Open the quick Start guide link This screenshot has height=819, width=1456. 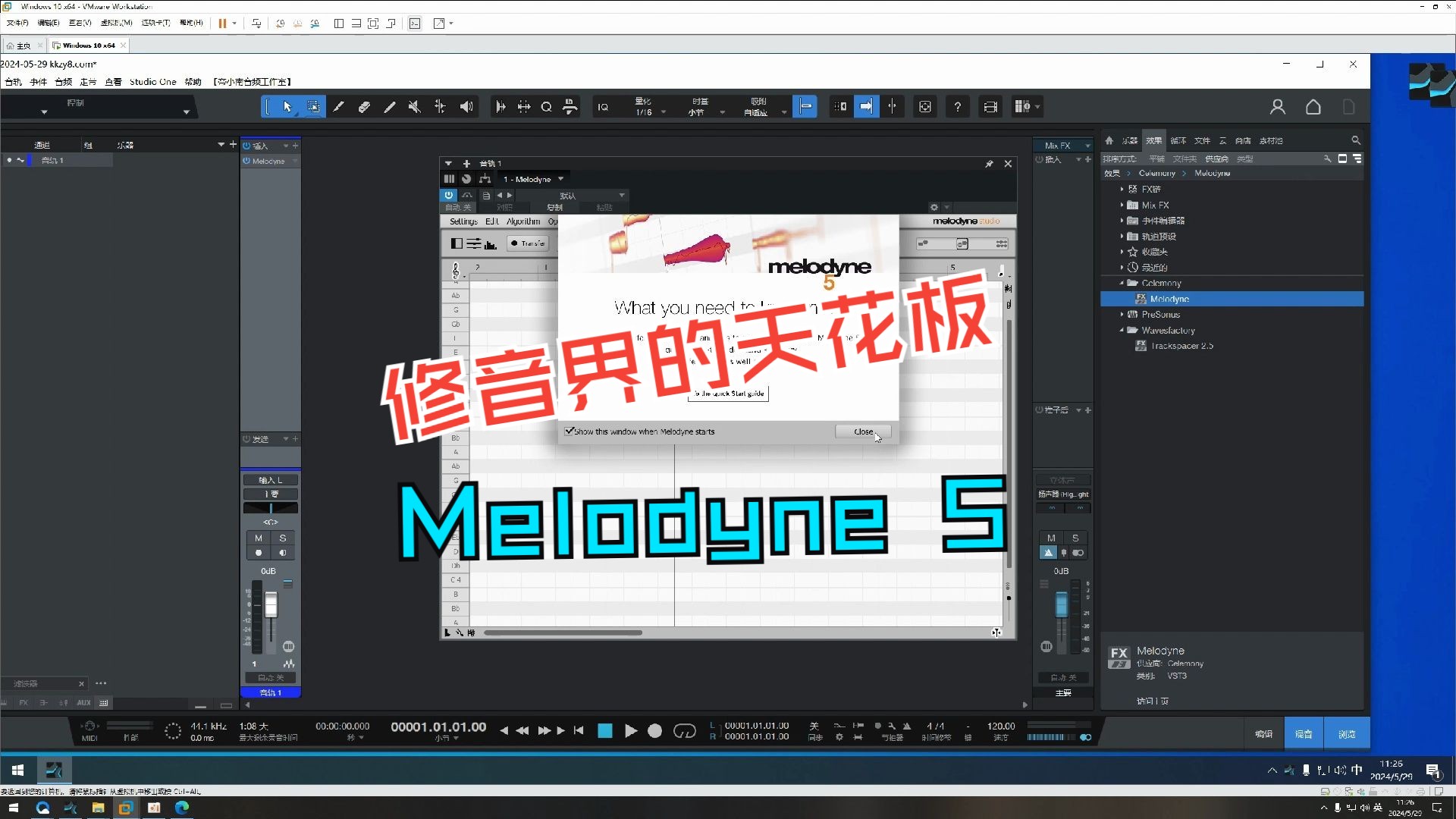click(728, 394)
